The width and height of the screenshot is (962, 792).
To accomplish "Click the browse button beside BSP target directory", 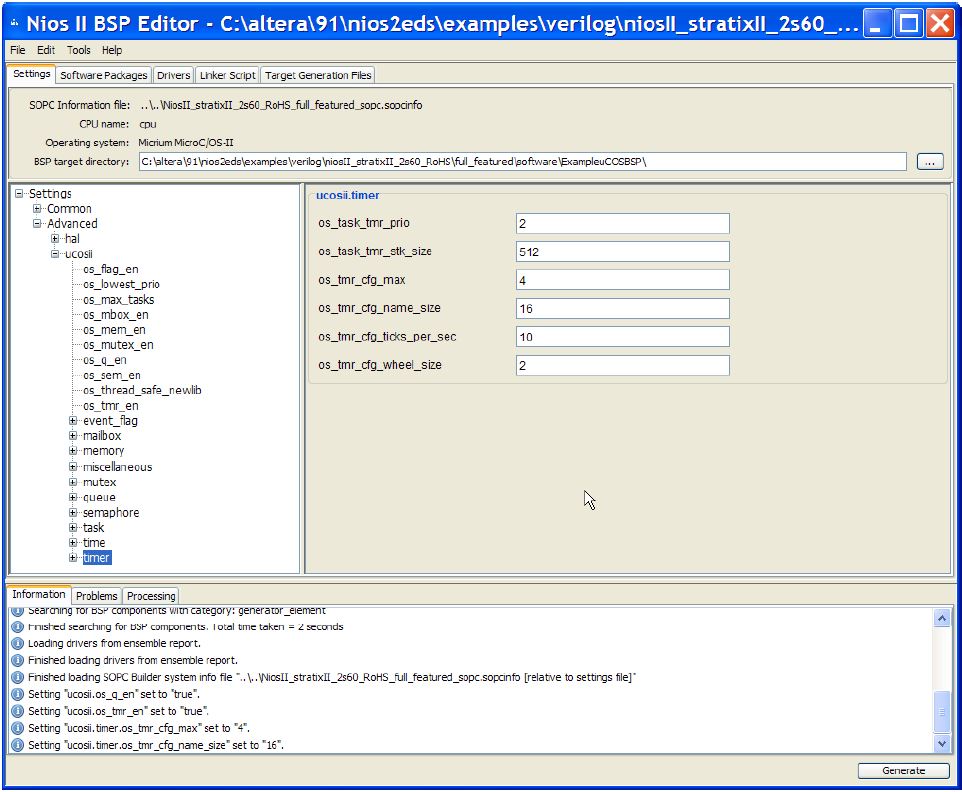I will tap(929, 162).
